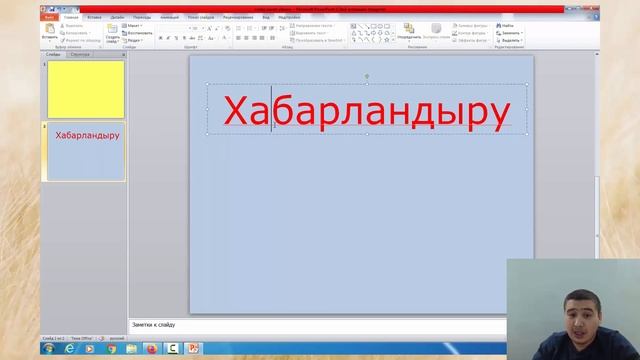Click the Strikethrough text icon
640x360 pixels.
click(192, 38)
